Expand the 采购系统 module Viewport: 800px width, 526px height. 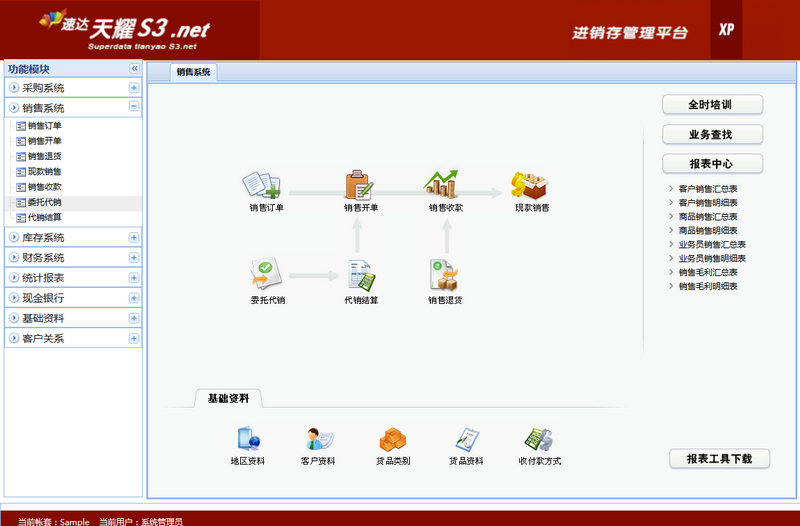click(x=134, y=88)
